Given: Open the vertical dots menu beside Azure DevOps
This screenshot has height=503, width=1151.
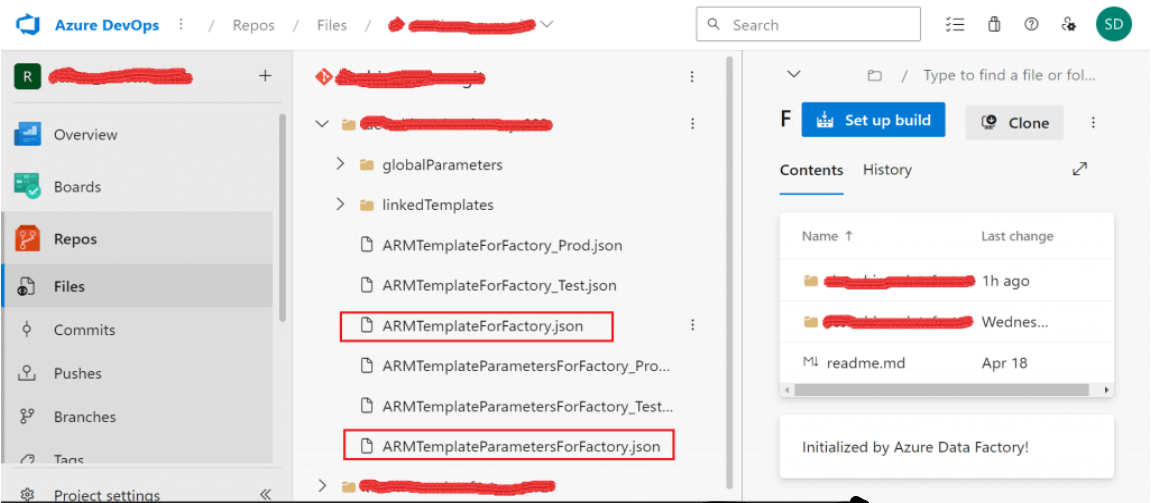Looking at the screenshot, I should click(x=181, y=25).
